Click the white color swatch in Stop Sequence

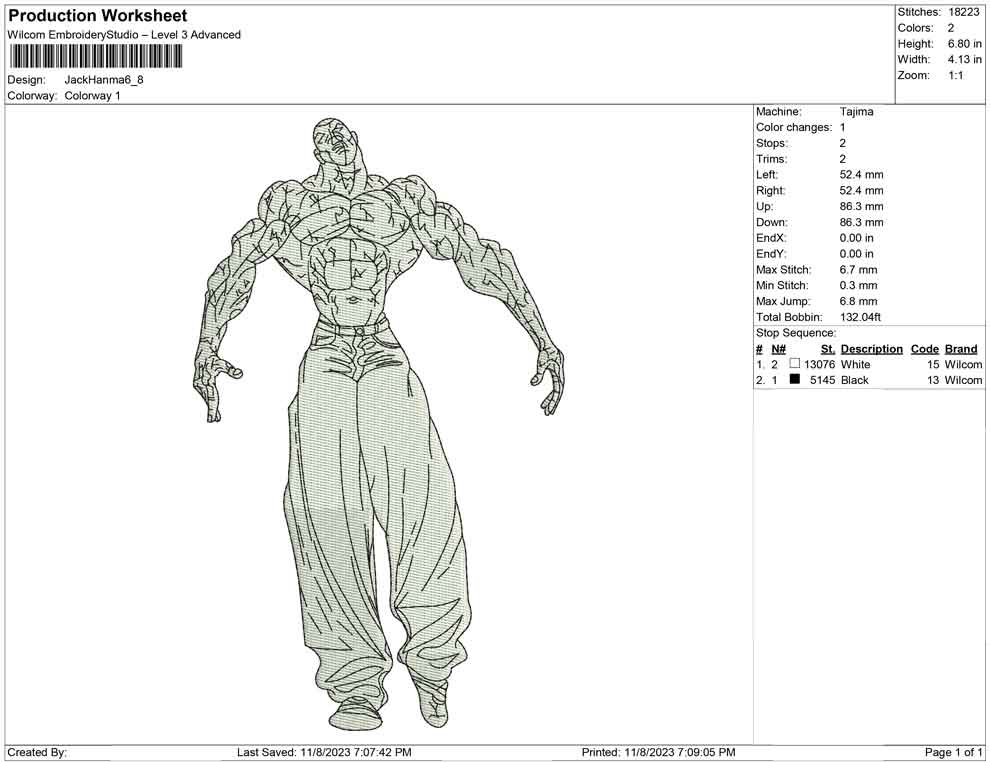point(794,364)
